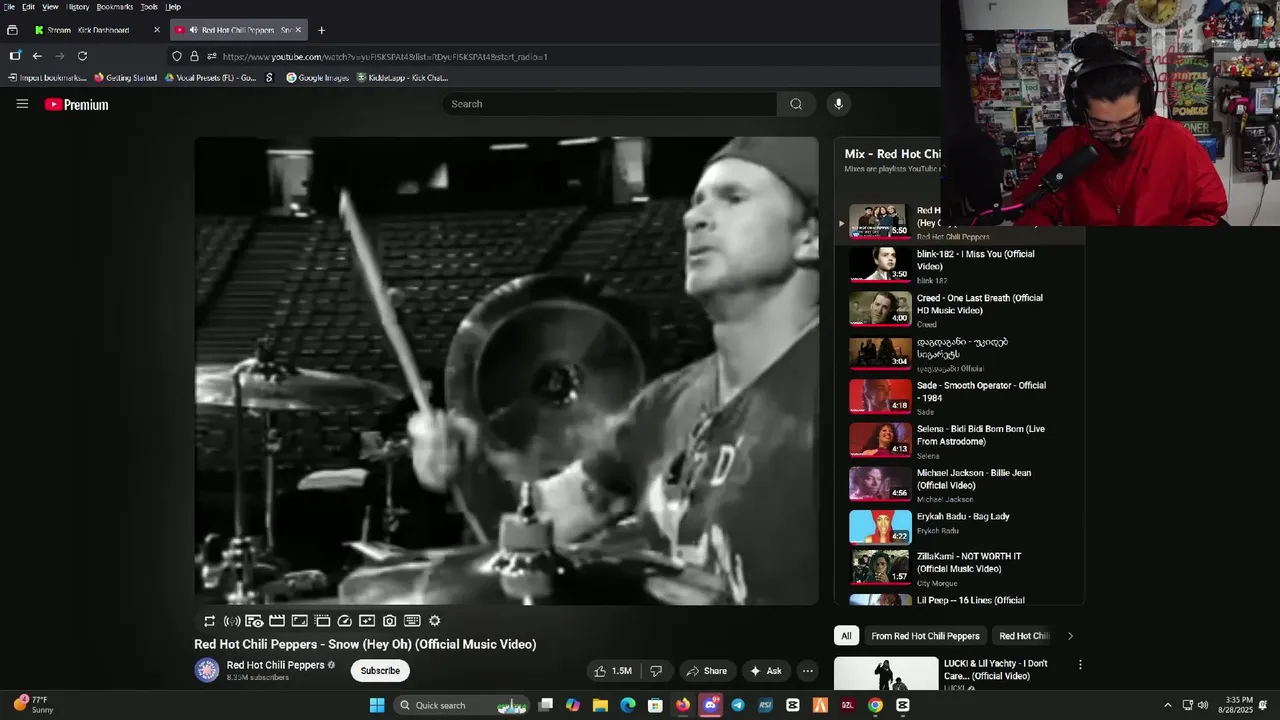
Task: Open a new browser tab with plus
Action: (321, 30)
